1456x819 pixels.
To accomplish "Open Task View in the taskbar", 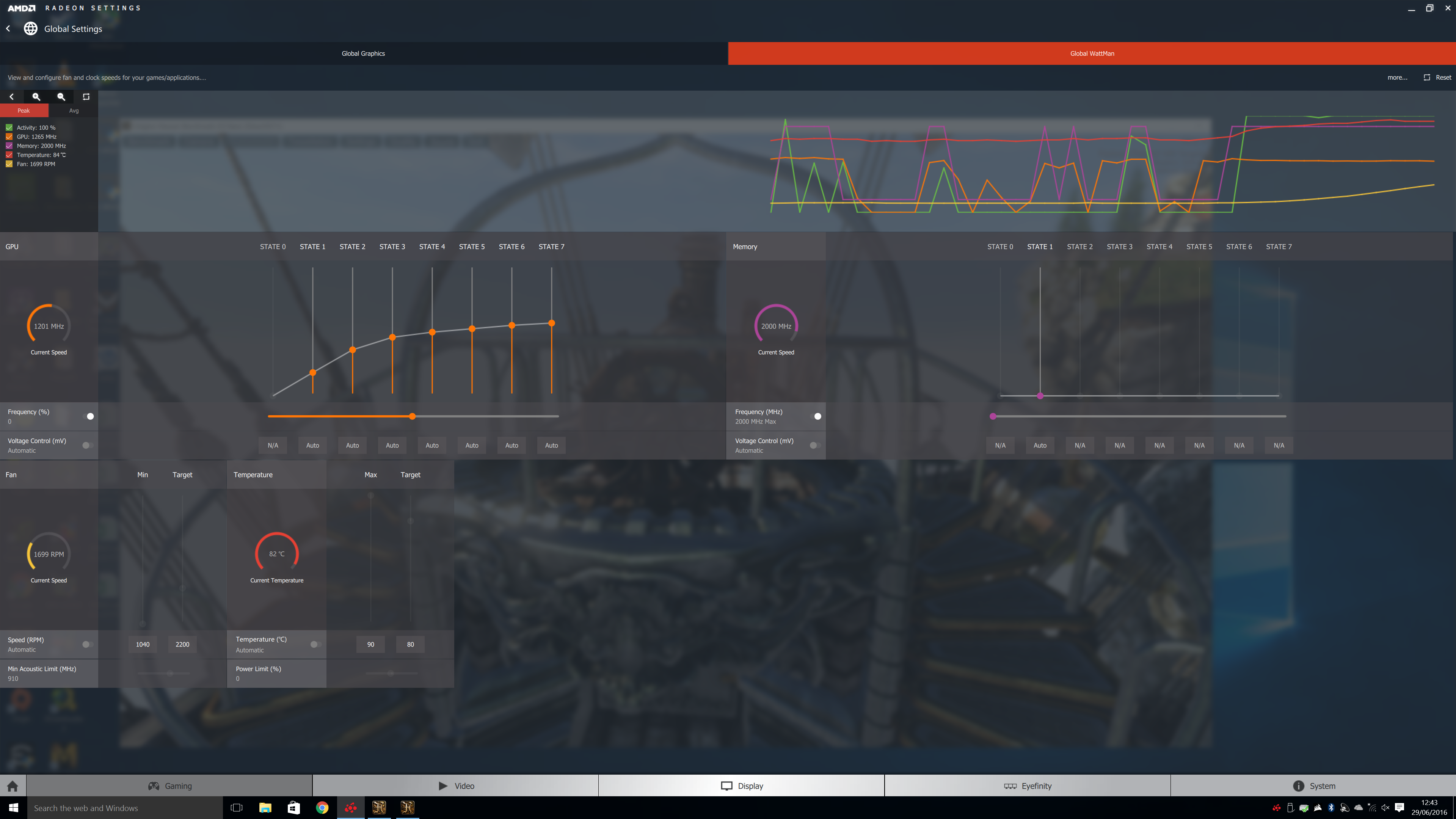I will [237, 808].
